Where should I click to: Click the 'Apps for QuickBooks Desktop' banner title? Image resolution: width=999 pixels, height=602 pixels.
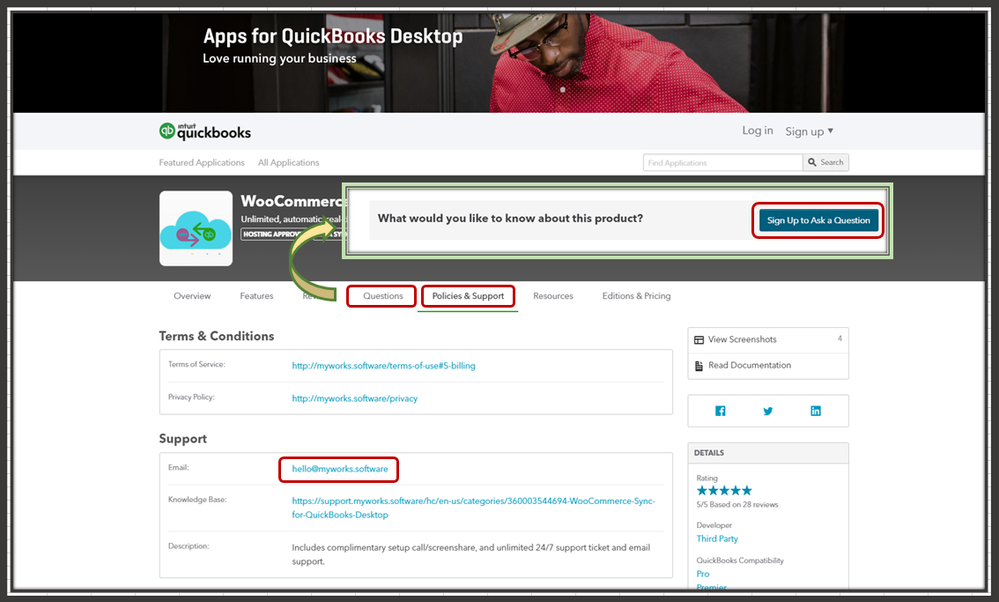[x=333, y=36]
